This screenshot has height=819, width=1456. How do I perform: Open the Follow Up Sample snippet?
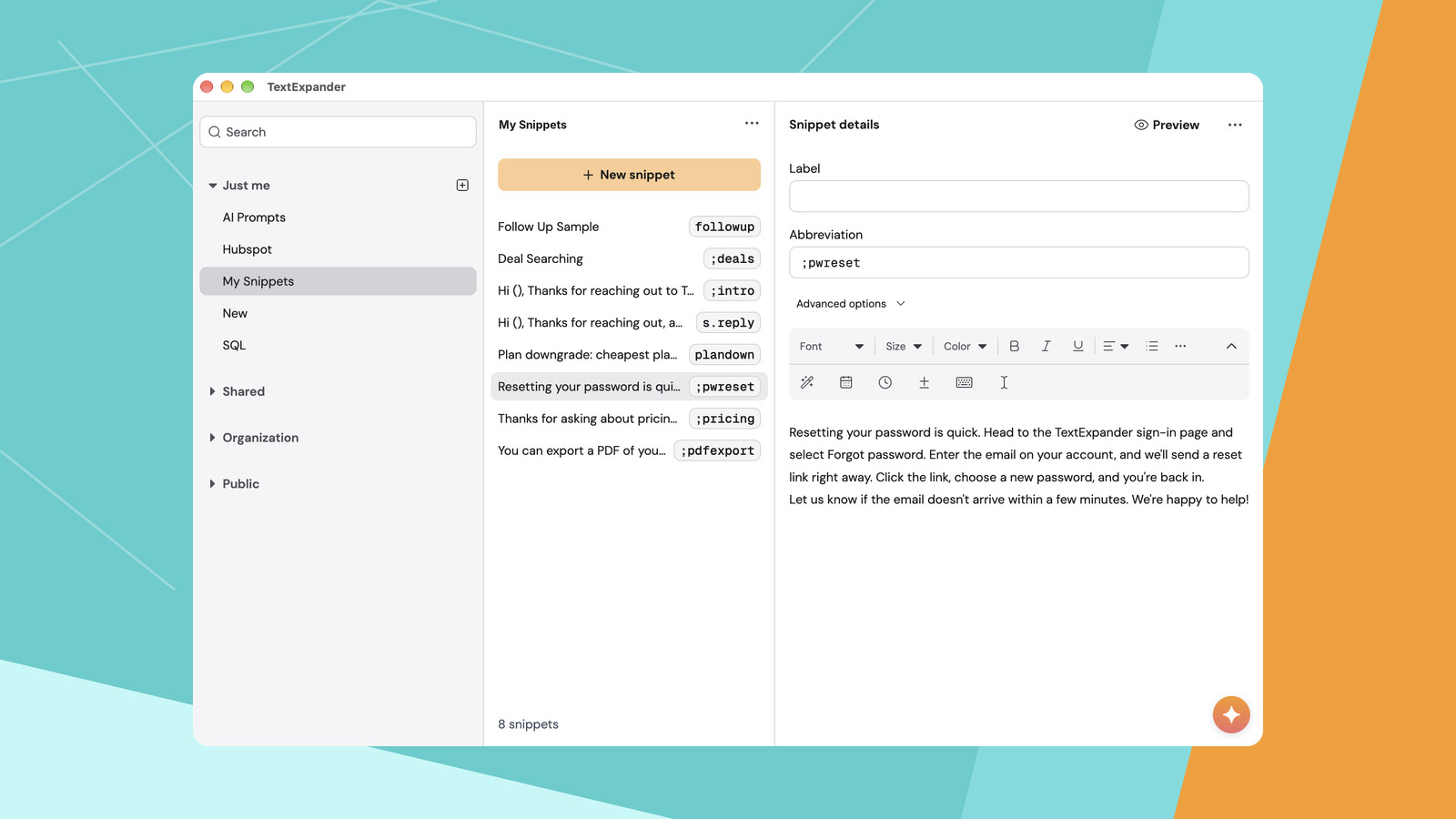tap(629, 227)
